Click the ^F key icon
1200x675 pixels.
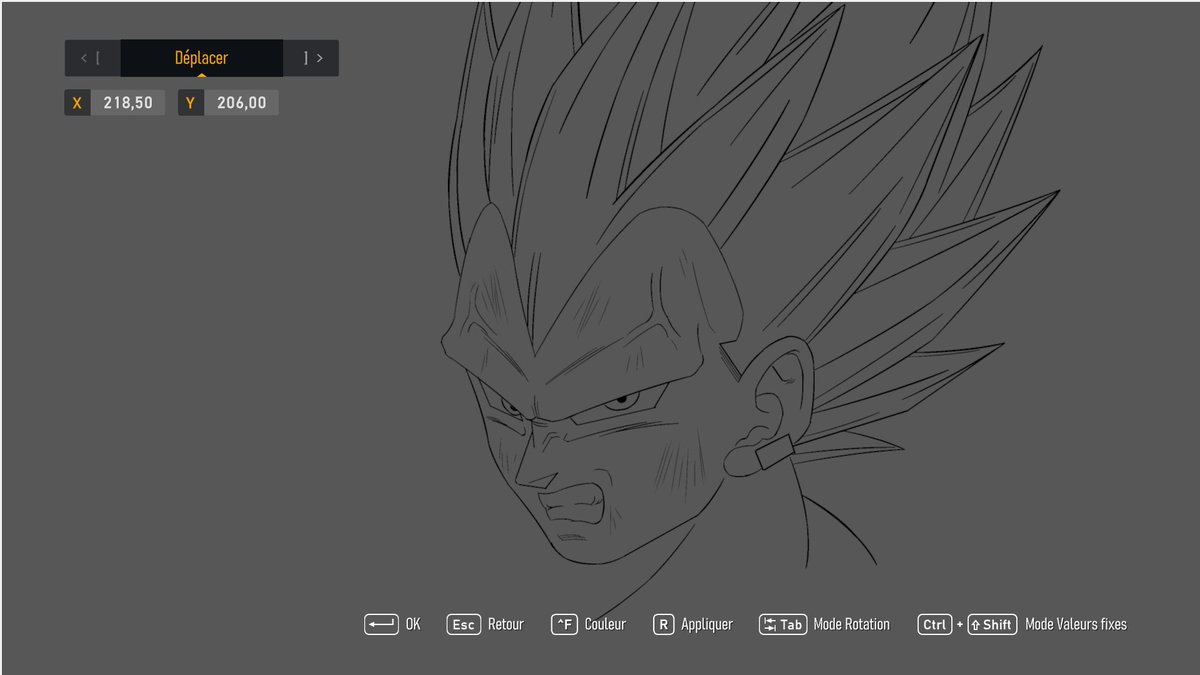coord(564,624)
